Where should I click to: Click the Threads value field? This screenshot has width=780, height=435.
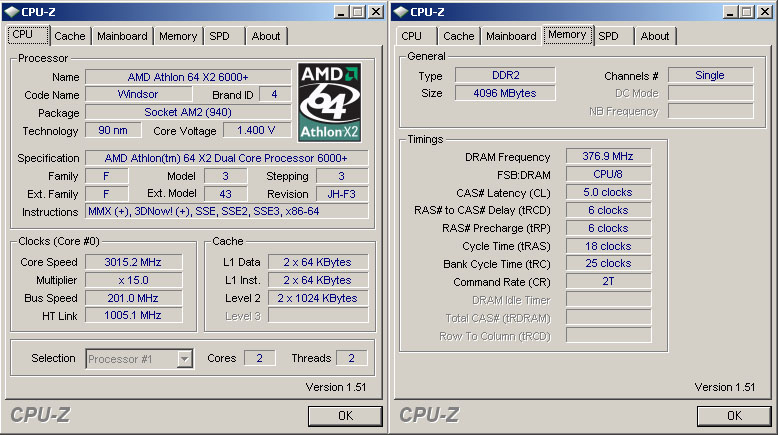coord(352,358)
